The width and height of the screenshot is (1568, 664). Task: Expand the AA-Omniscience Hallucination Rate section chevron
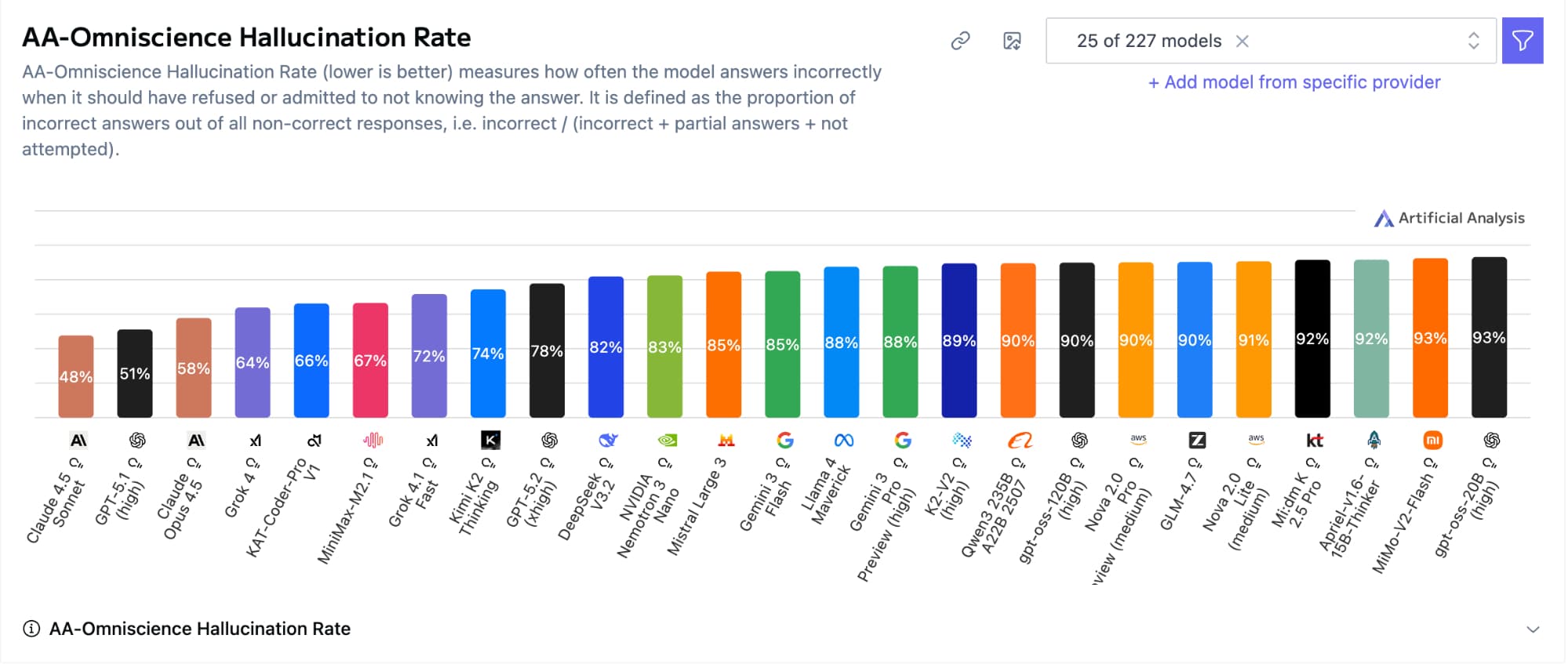tap(1533, 630)
